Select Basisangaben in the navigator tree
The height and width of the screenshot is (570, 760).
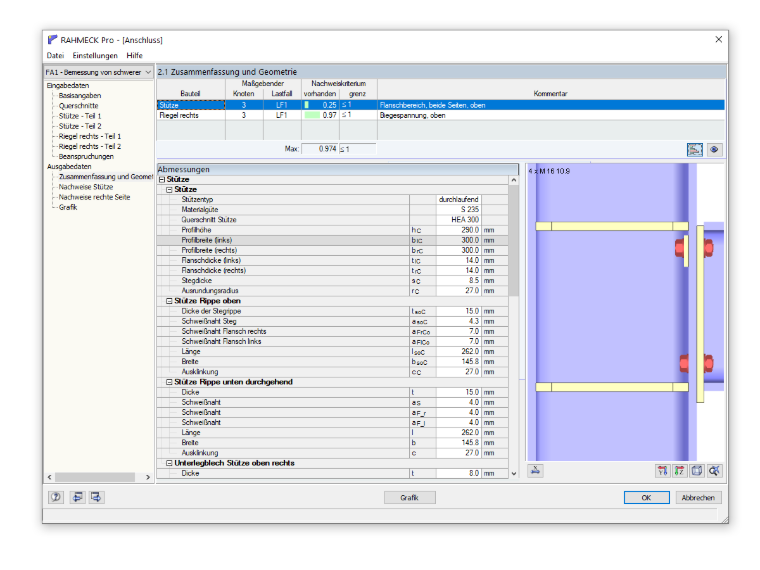pyautogui.click(x=80, y=95)
